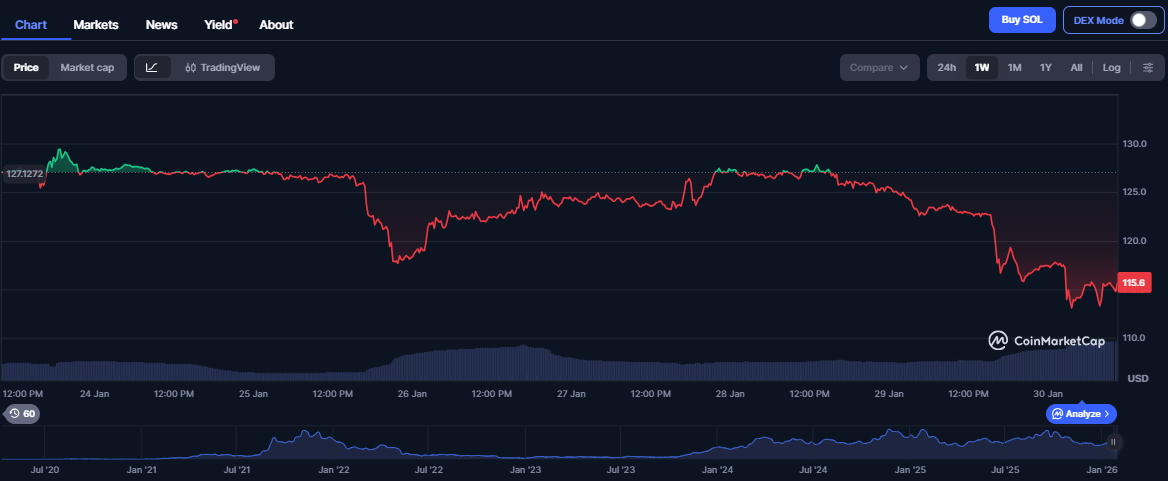Set range to All

click(x=1076, y=67)
